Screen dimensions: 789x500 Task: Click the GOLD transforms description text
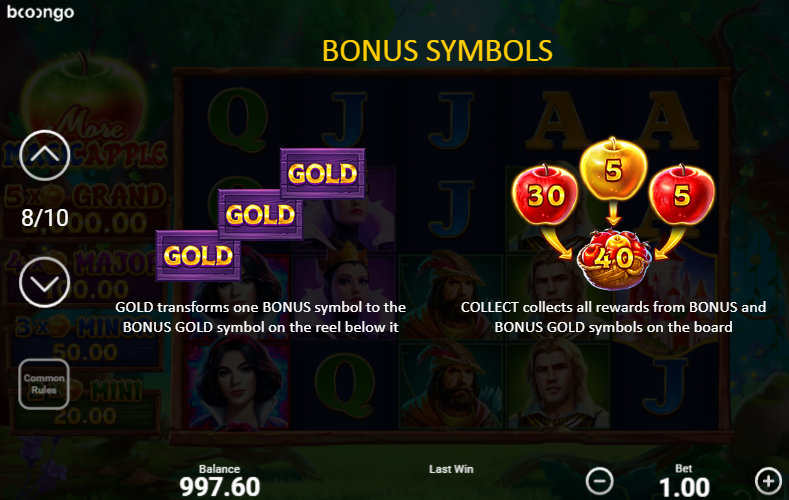pyautogui.click(x=261, y=317)
